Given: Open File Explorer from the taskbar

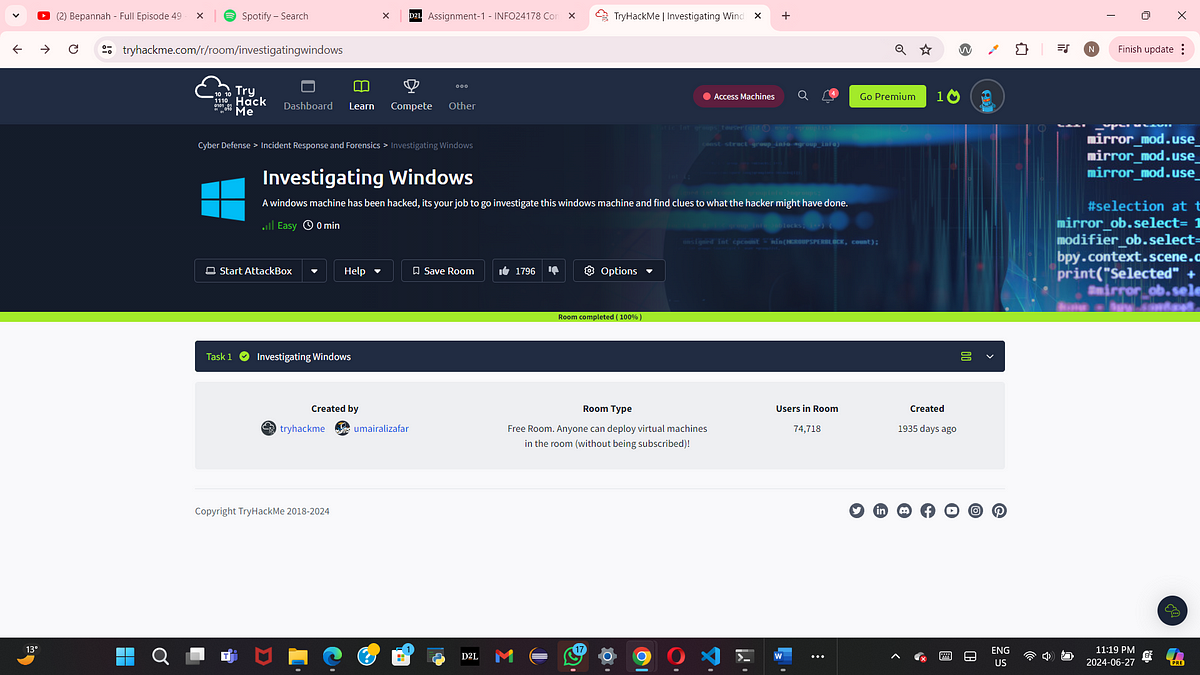Looking at the screenshot, I should click(297, 656).
